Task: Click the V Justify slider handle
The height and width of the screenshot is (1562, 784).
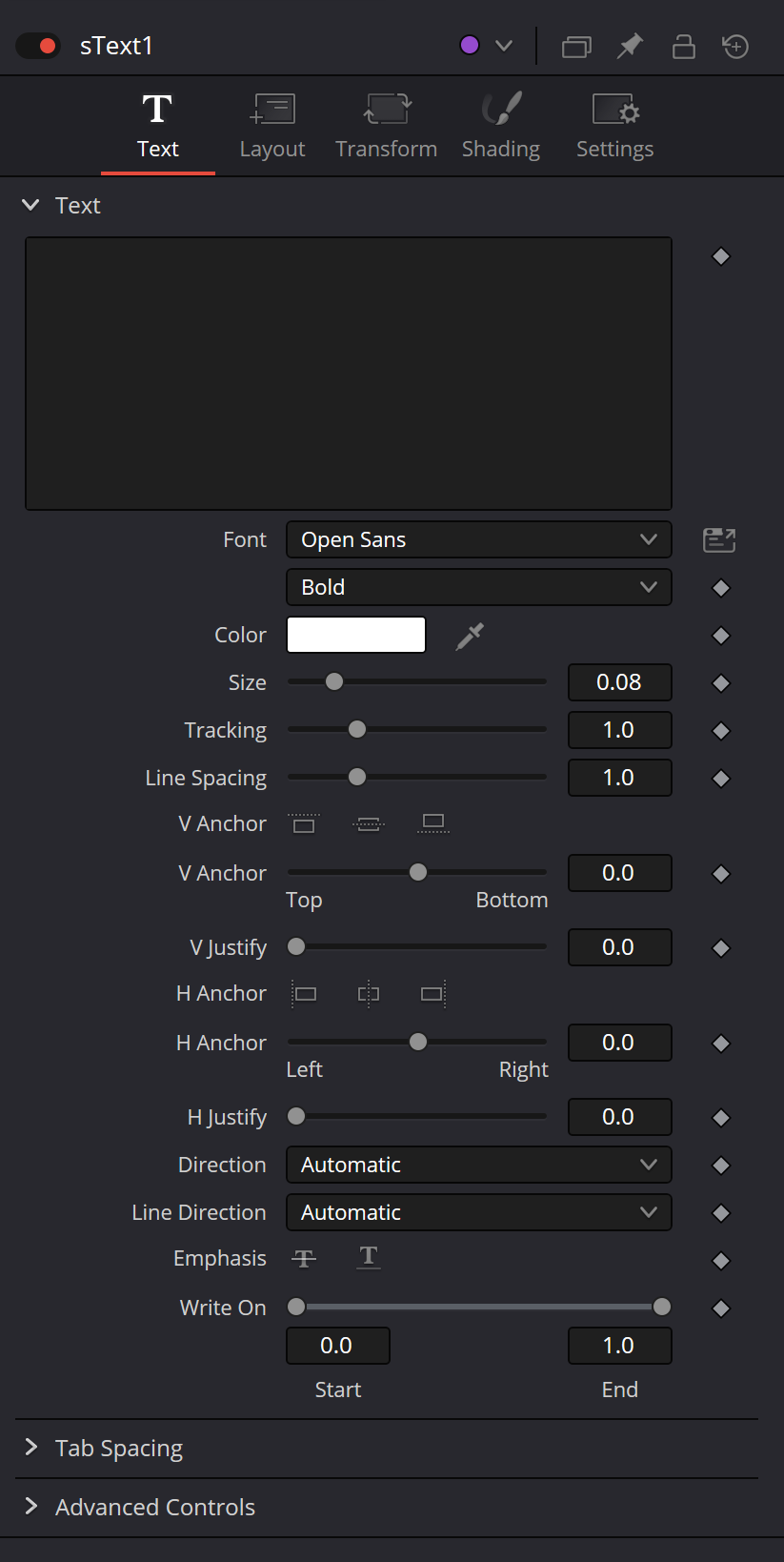Action: (x=296, y=946)
